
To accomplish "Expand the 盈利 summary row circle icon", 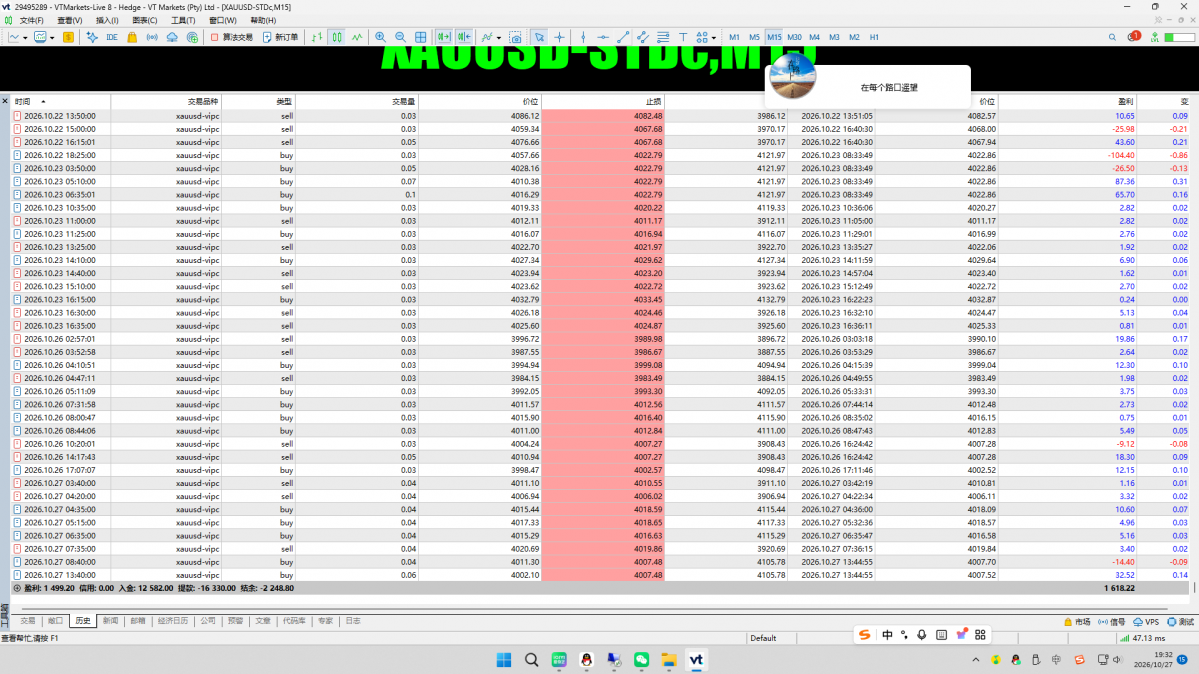I will pyautogui.click(x=17, y=588).
